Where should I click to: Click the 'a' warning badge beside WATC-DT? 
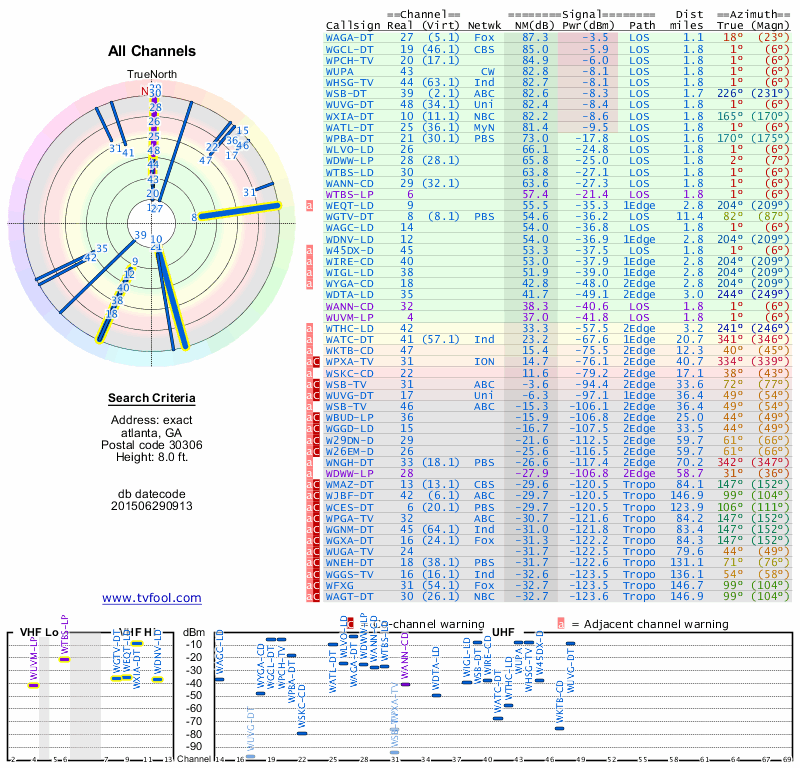point(309,339)
